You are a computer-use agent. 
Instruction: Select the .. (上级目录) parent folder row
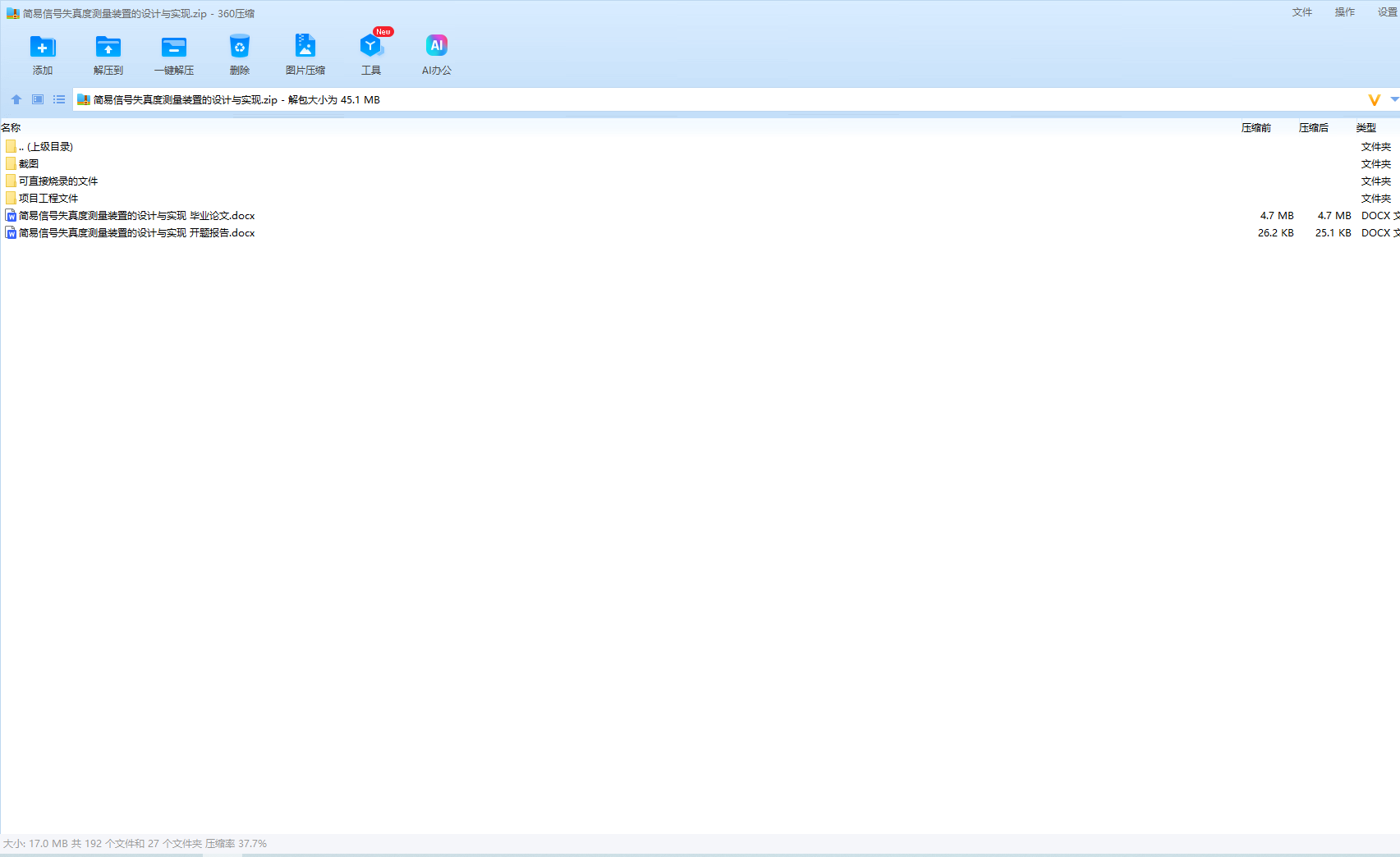(700, 147)
